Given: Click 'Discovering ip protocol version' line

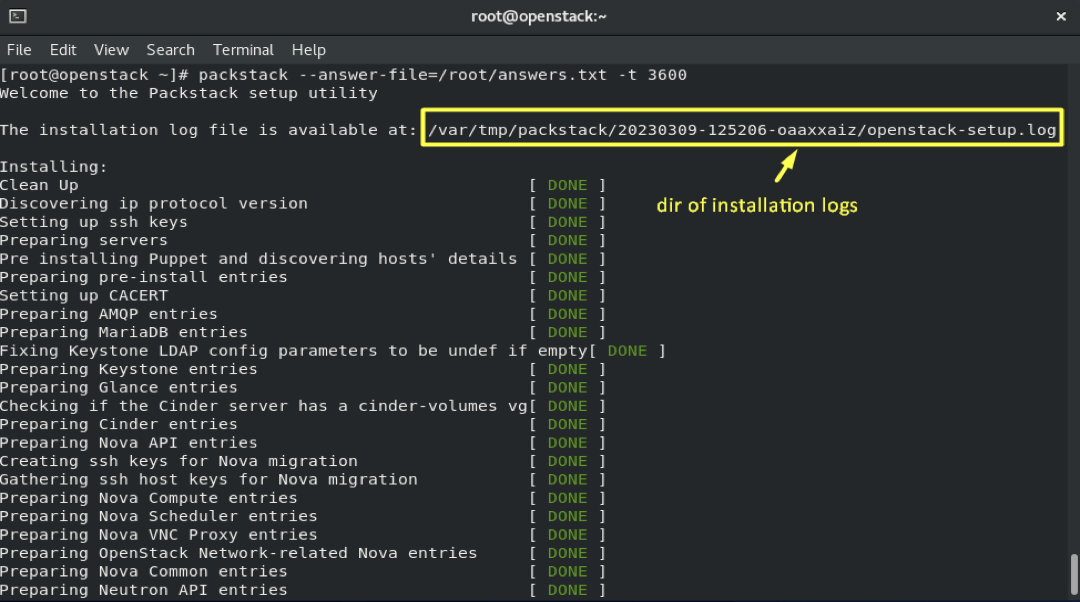Looking at the screenshot, I should point(154,203).
